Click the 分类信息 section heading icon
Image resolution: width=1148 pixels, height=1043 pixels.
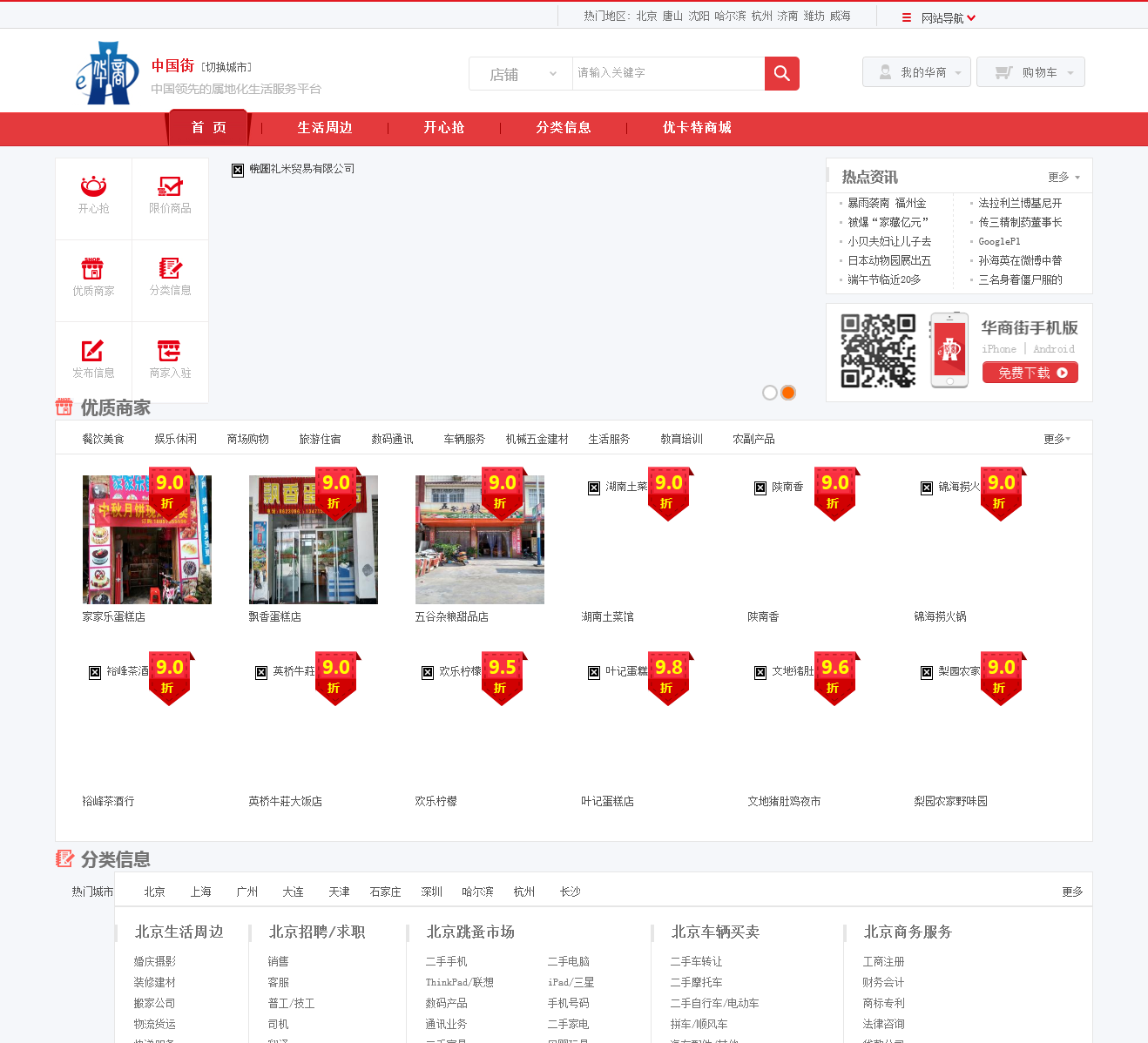point(64,858)
